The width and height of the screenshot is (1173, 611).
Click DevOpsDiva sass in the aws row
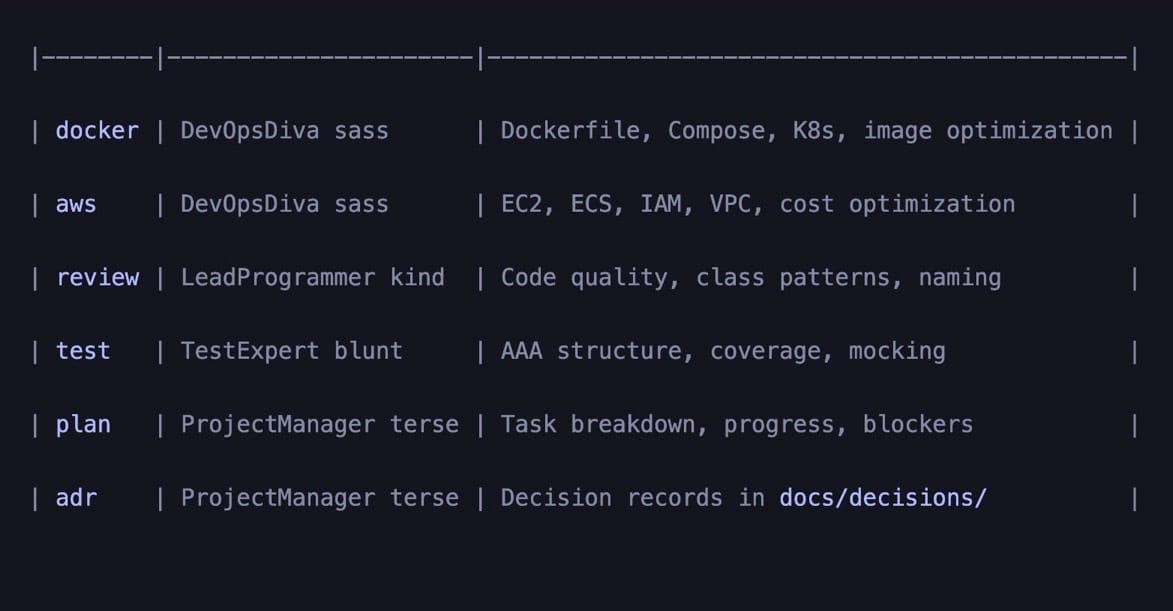click(284, 204)
